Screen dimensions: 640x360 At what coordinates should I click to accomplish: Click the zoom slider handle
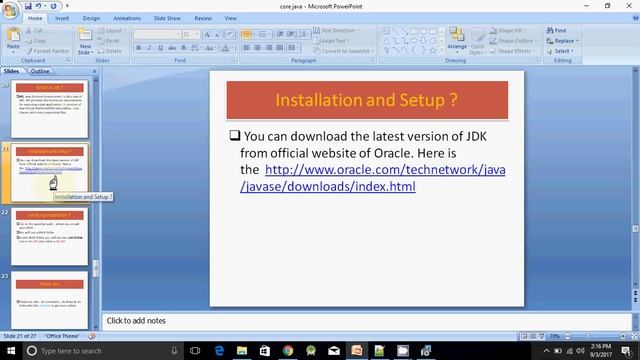588,336
